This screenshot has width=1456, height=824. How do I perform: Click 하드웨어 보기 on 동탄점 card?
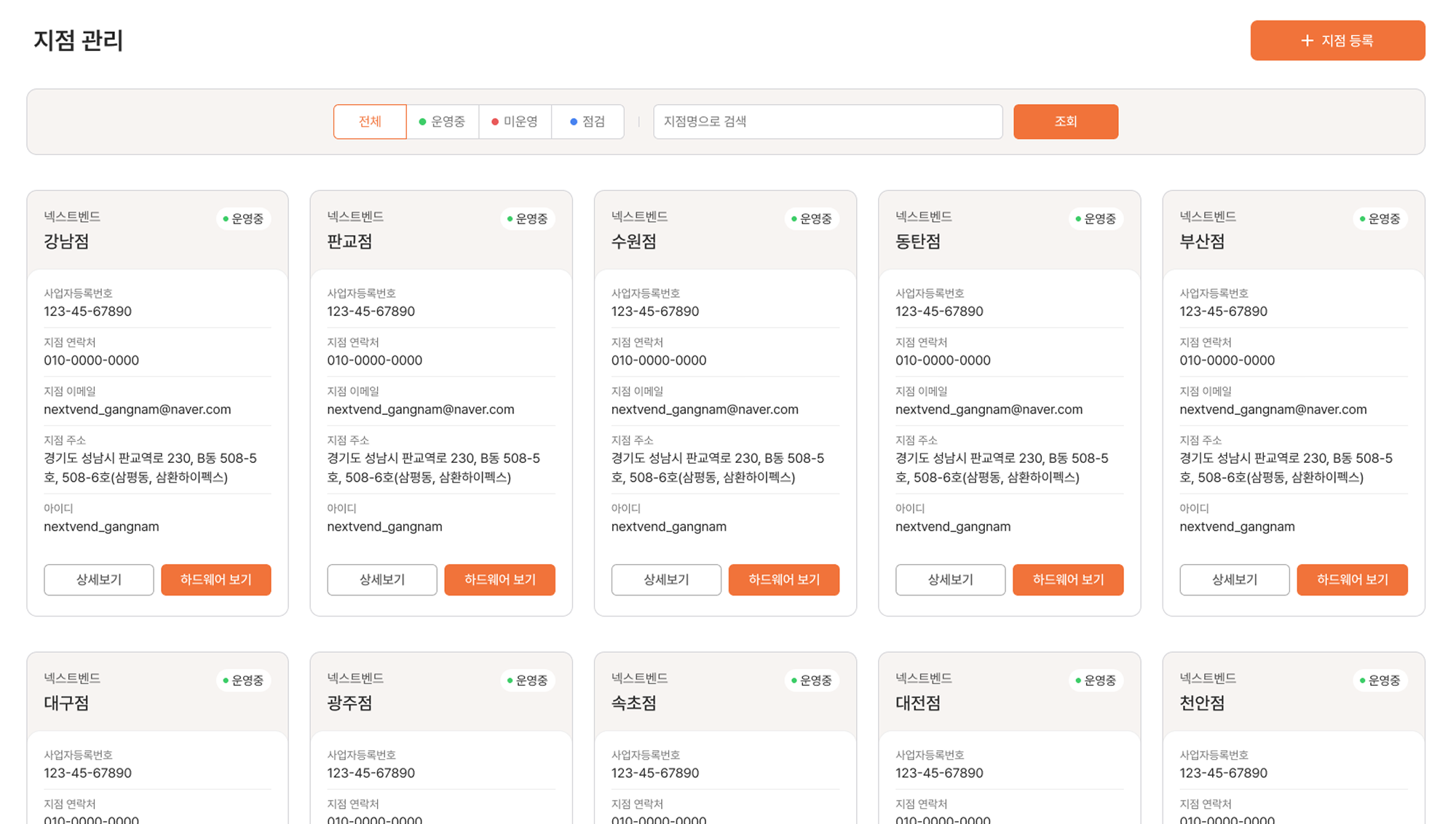(1067, 579)
